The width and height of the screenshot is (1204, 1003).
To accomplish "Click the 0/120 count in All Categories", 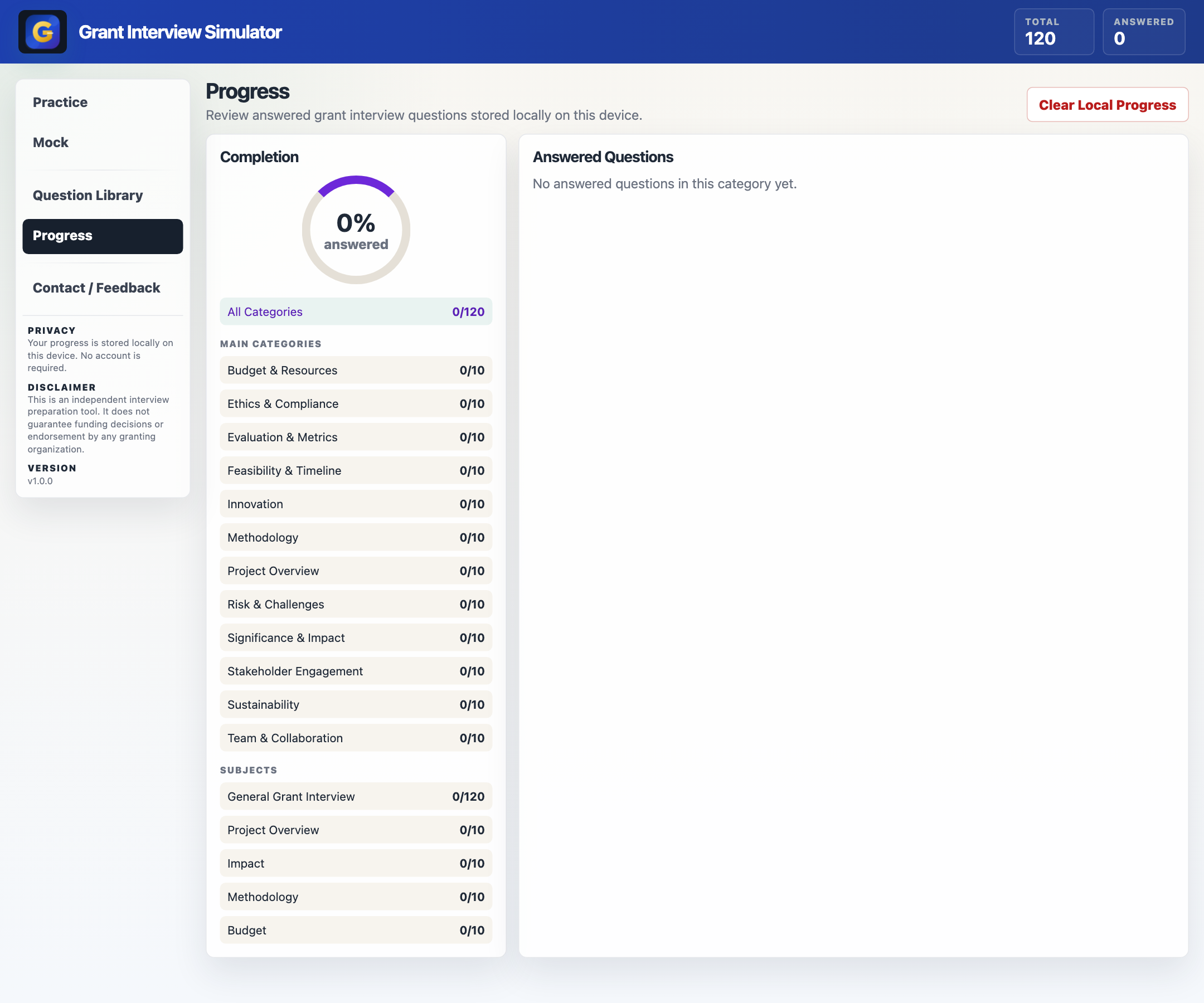I will tap(468, 312).
